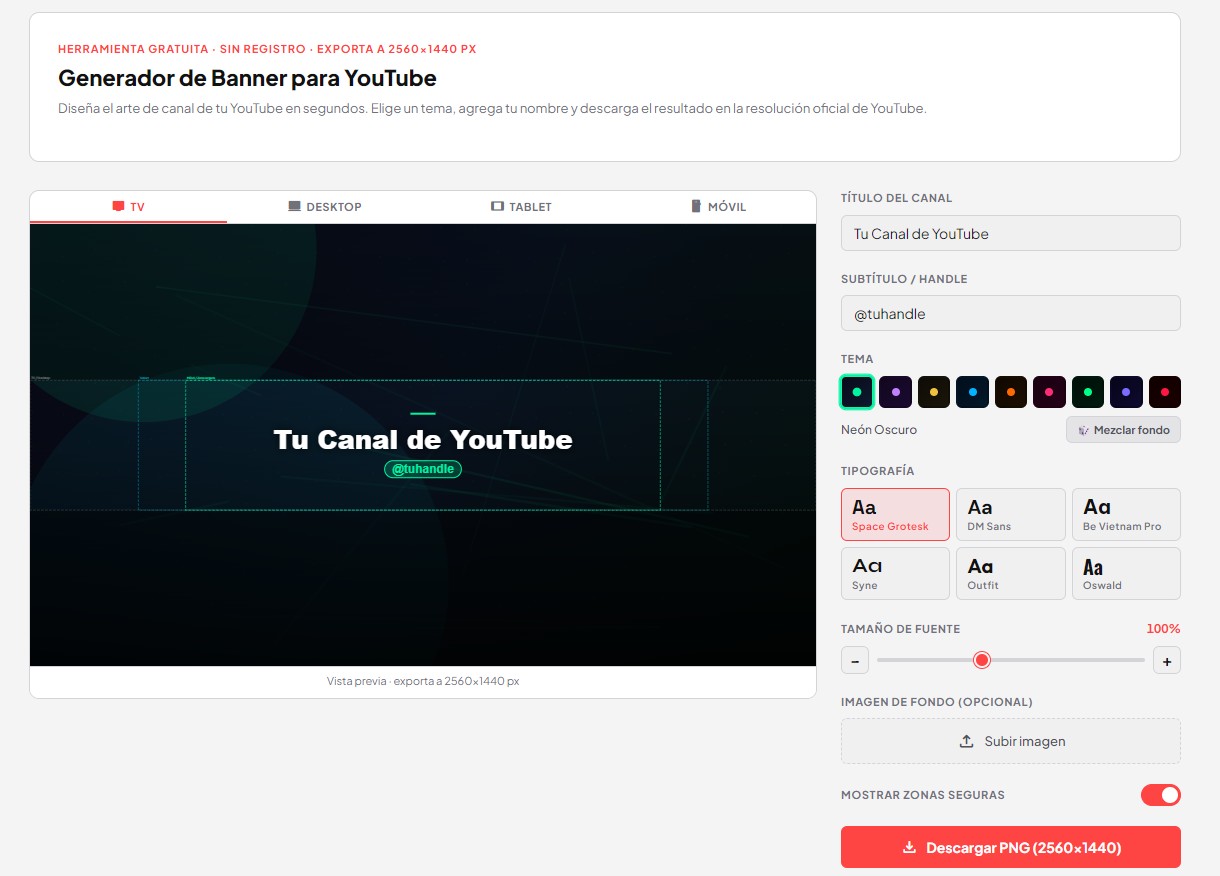Click the download icon on Descargar PNG button
The width and height of the screenshot is (1220, 876).
(909, 847)
